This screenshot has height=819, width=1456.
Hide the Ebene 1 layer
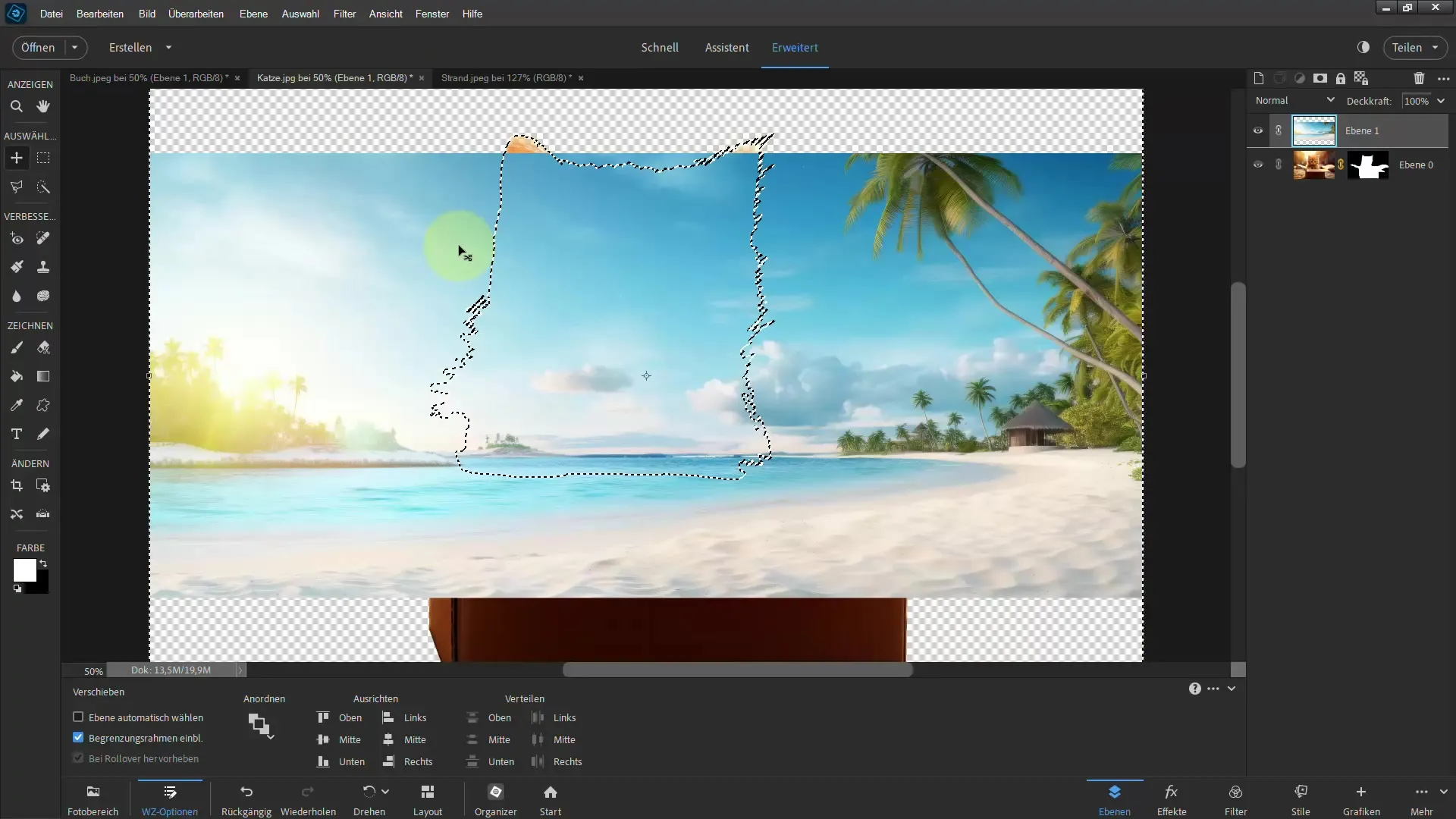[x=1258, y=130]
